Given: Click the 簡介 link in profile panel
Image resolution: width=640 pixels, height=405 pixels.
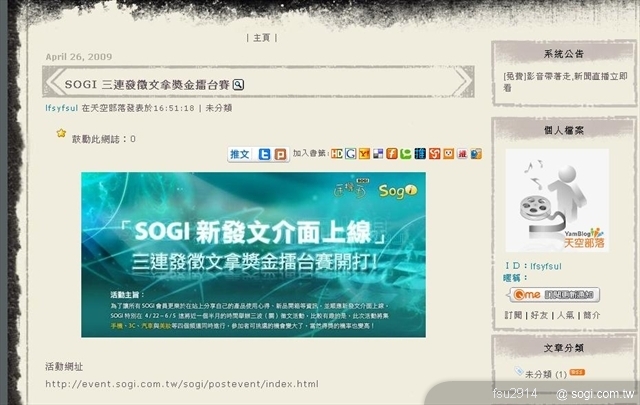Looking at the screenshot, I should point(592,315).
